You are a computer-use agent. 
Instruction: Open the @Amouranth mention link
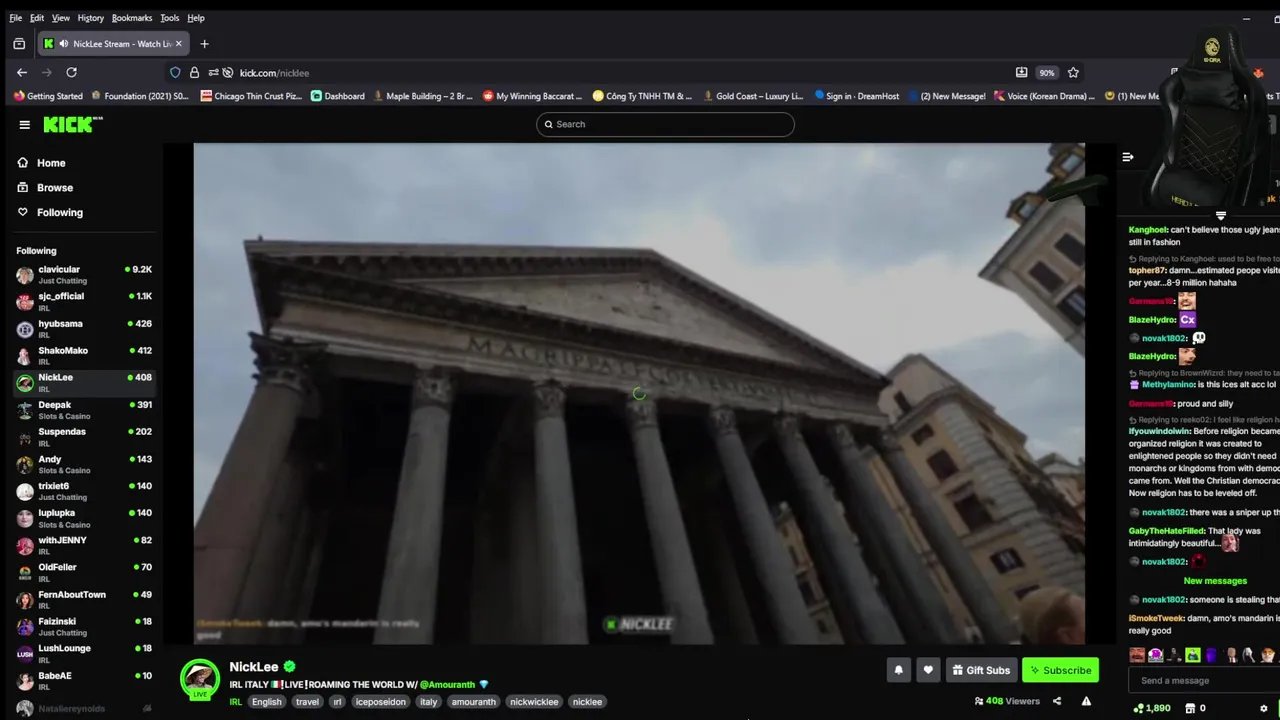pyautogui.click(x=447, y=685)
